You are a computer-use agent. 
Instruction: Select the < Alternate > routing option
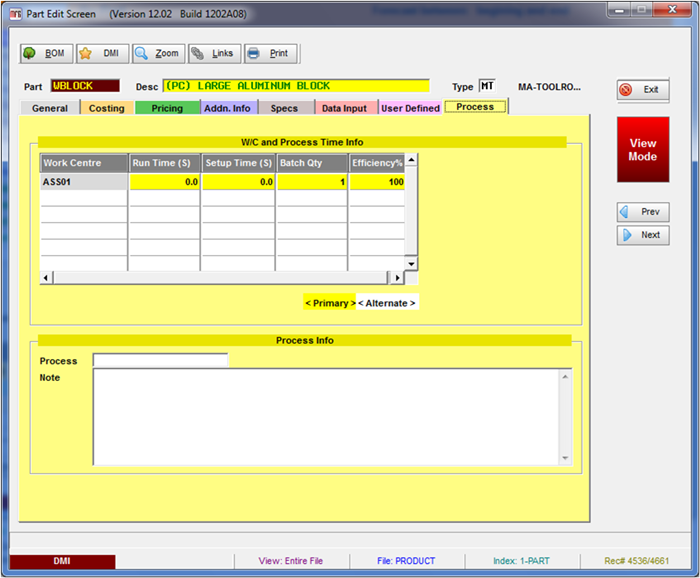387,303
